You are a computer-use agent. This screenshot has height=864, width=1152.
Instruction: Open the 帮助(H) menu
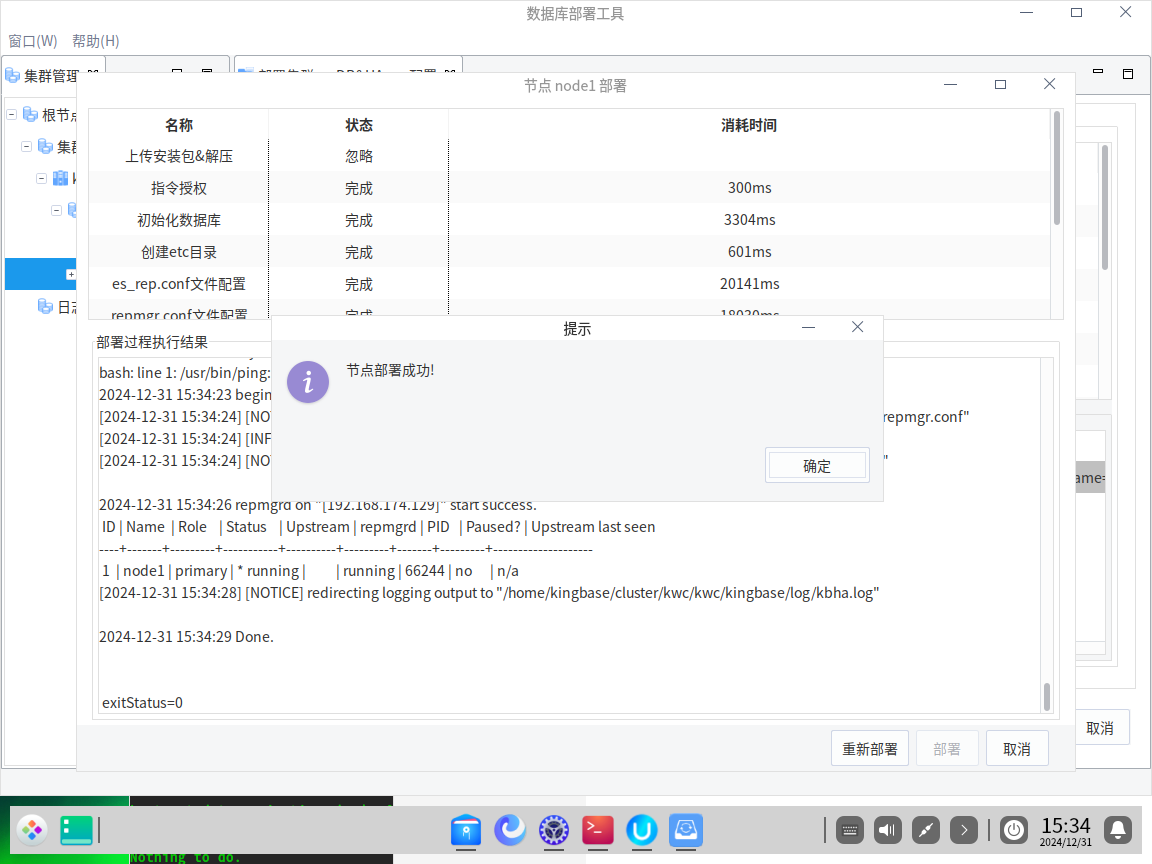(95, 41)
